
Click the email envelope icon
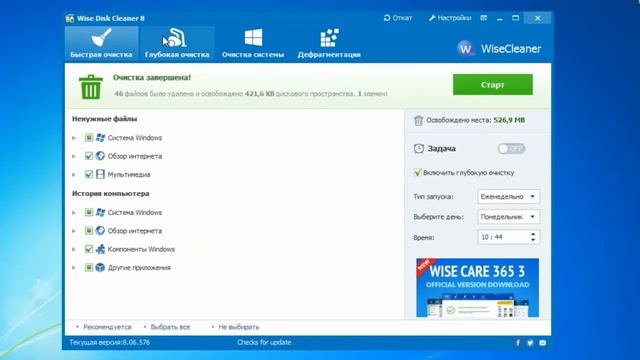542,343
